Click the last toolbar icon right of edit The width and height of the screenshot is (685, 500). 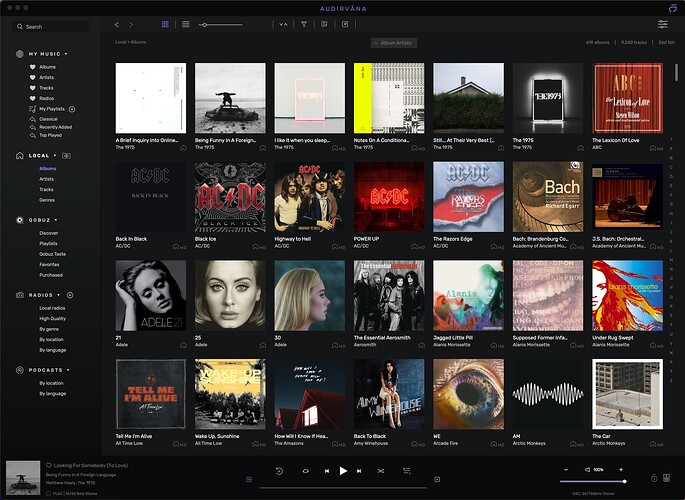pyautogui.click(x=345, y=24)
